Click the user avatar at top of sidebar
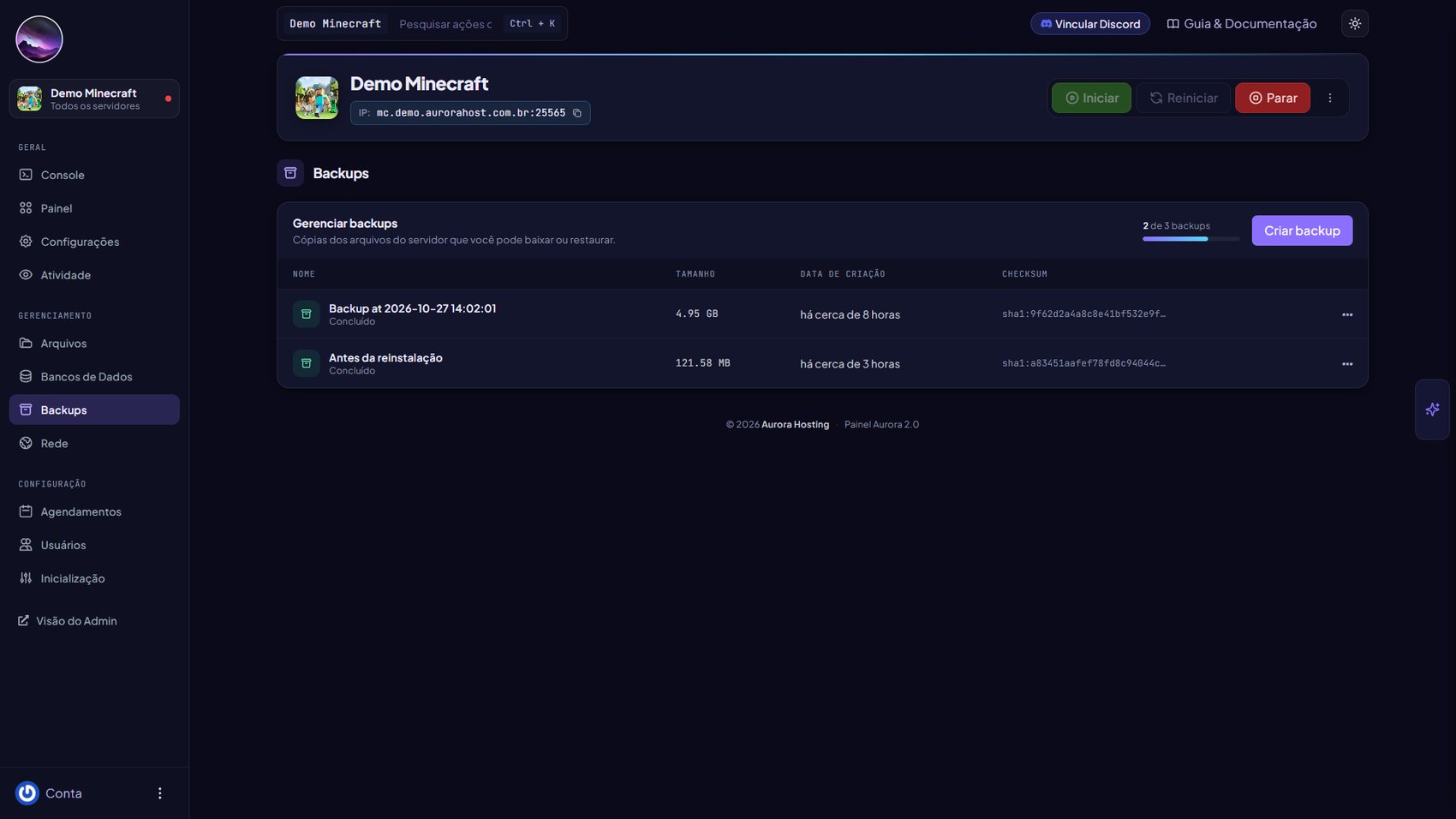 [39, 39]
